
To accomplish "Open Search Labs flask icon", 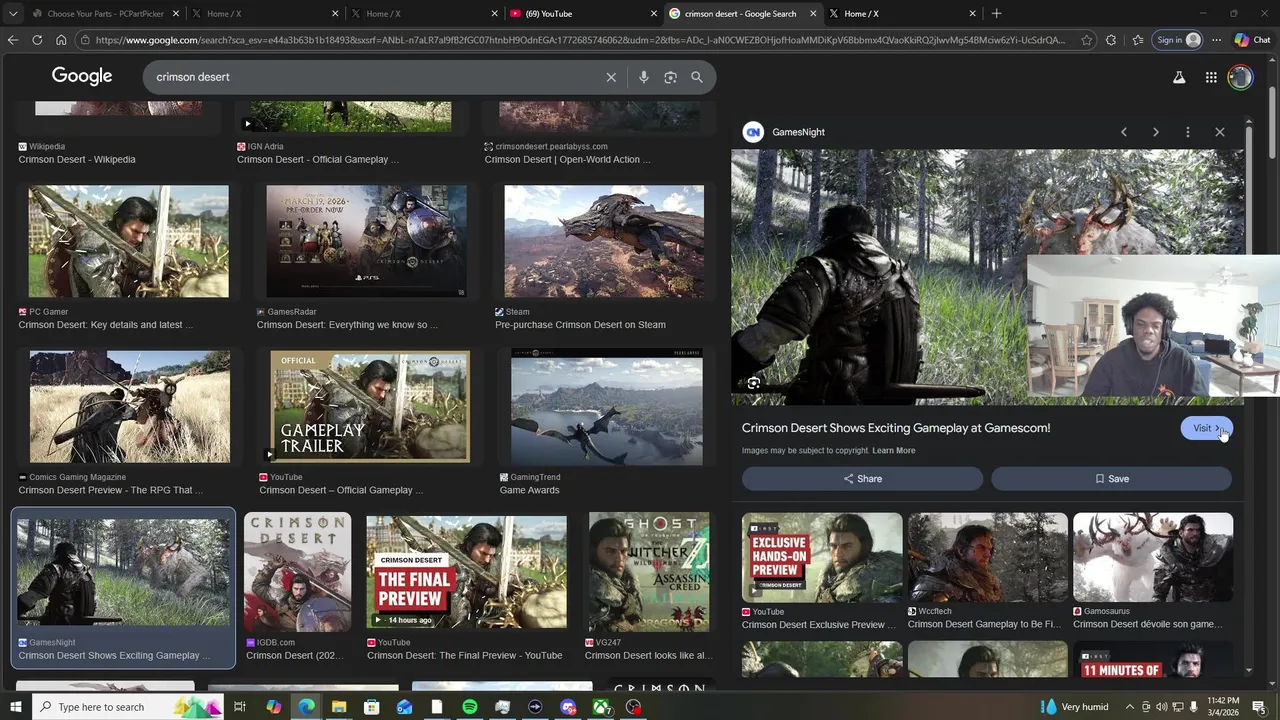I will coord(1179,77).
